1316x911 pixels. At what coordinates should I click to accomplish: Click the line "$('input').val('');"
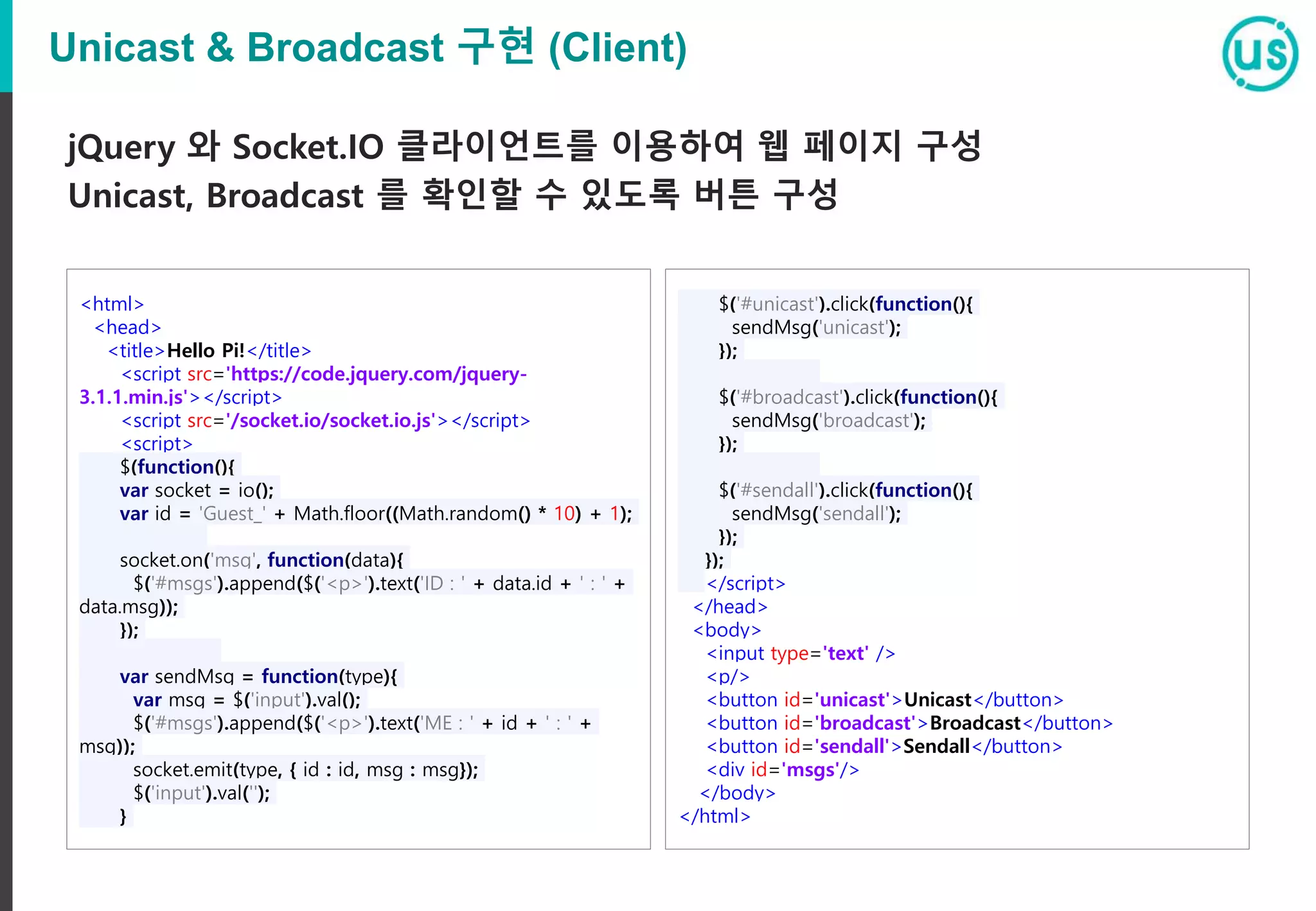tap(202, 793)
